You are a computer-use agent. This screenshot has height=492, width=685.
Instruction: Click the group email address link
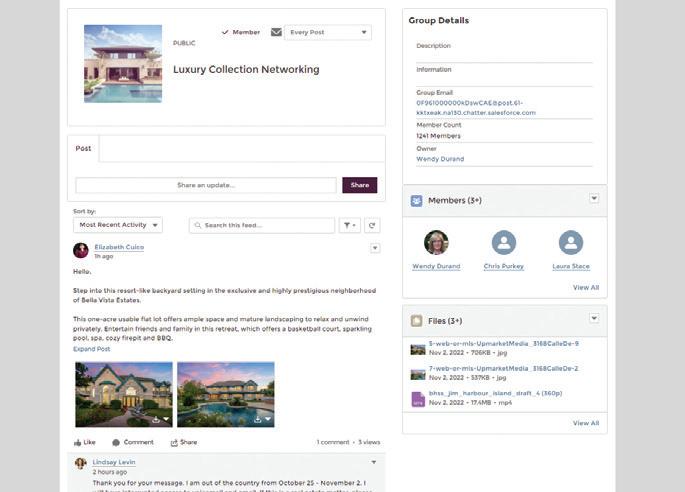[476, 108]
